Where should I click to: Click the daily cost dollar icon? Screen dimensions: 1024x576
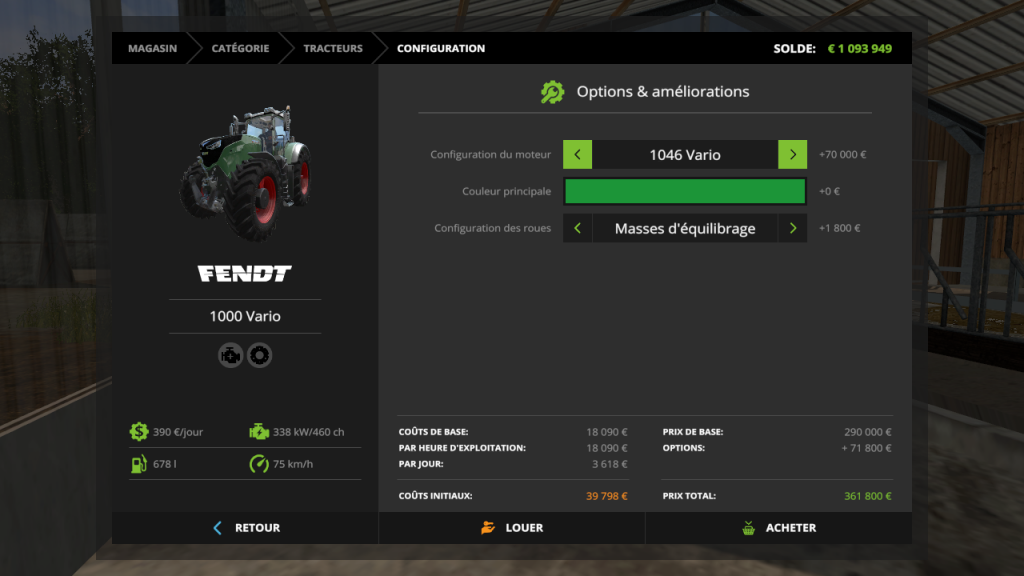pyautogui.click(x=138, y=432)
